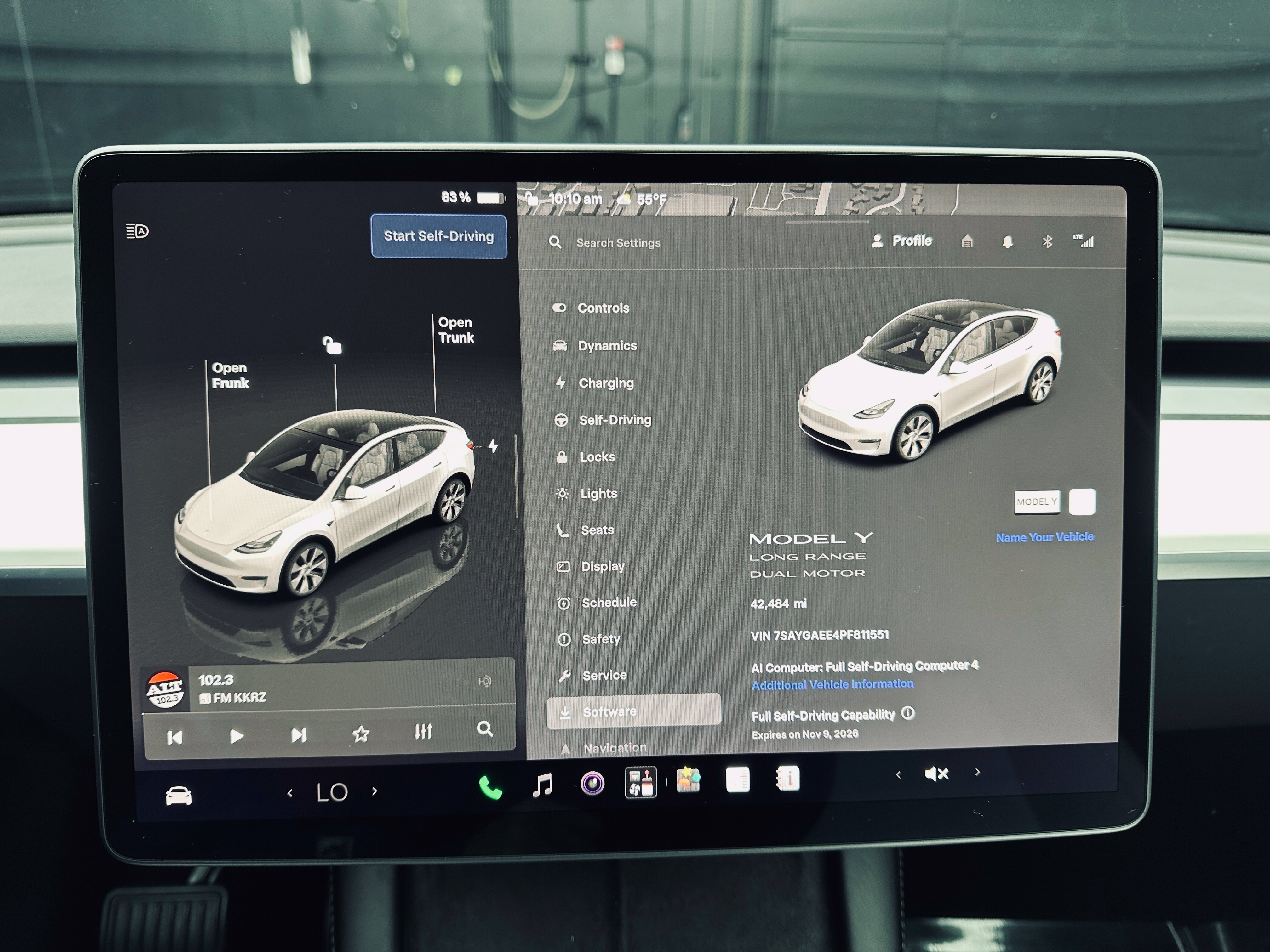This screenshot has width=1270, height=952.
Task: Open Bluetooth settings icon
Action: coord(1047,241)
